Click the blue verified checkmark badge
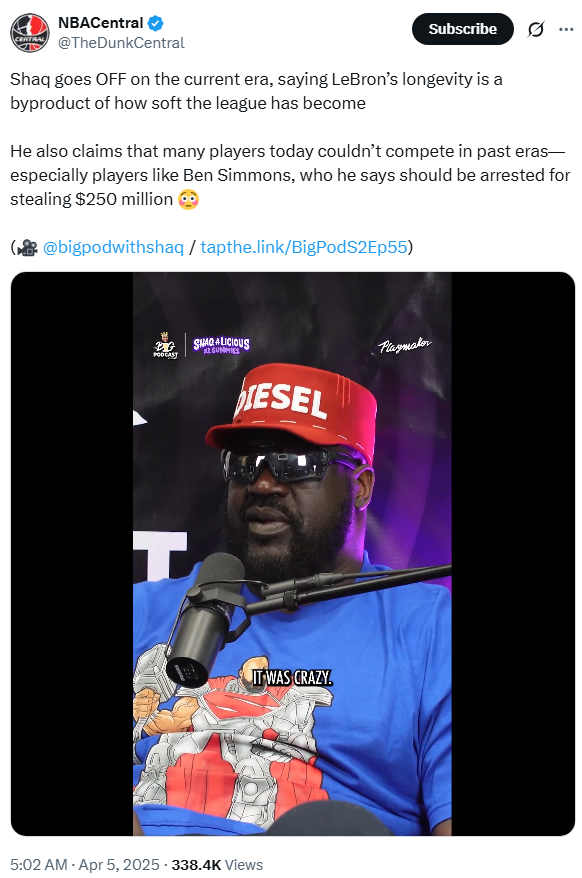582x878 pixels. [x=155, y=23]
